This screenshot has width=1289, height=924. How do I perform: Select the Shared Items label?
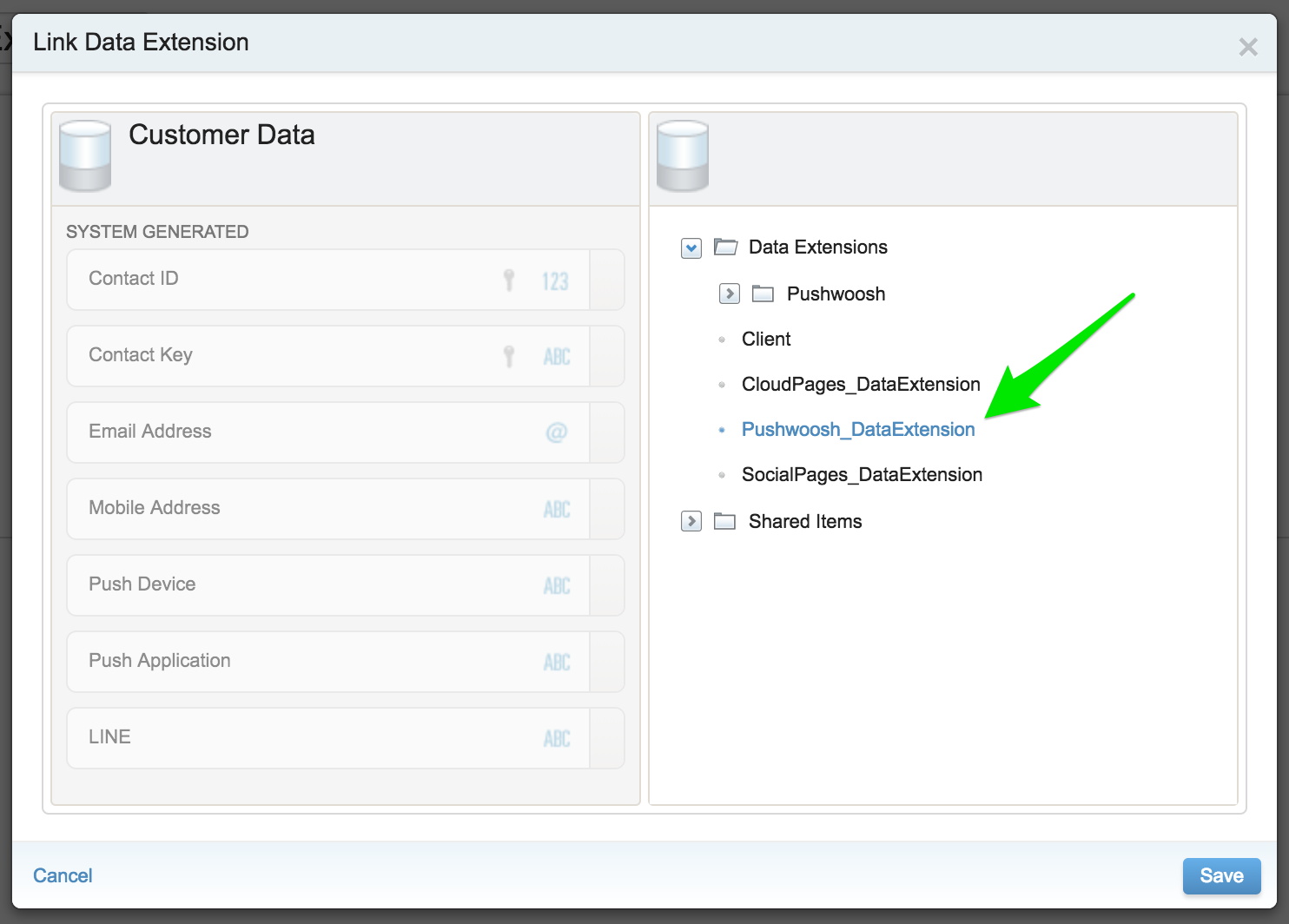[805, 521]
